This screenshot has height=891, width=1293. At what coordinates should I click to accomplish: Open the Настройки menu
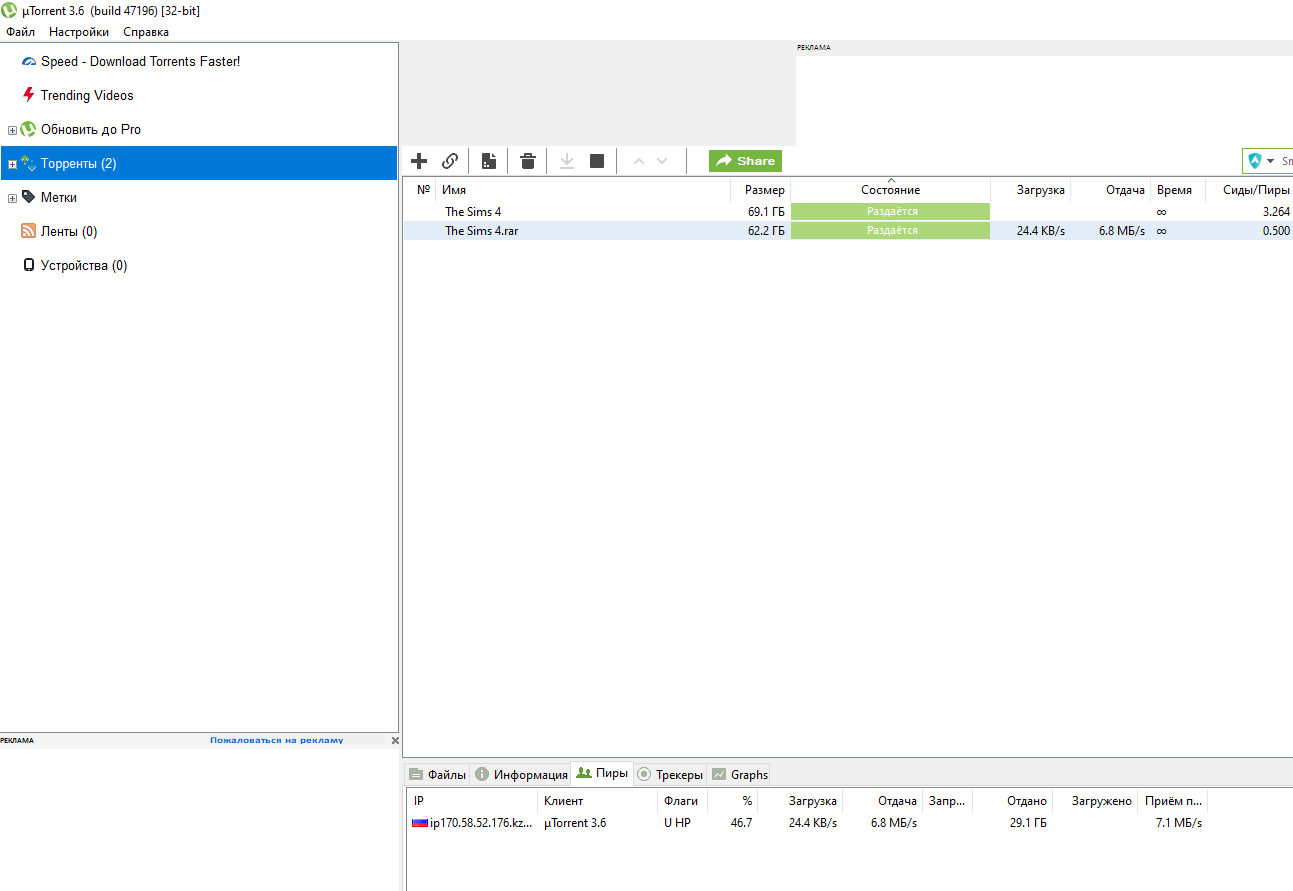(79, 32)
